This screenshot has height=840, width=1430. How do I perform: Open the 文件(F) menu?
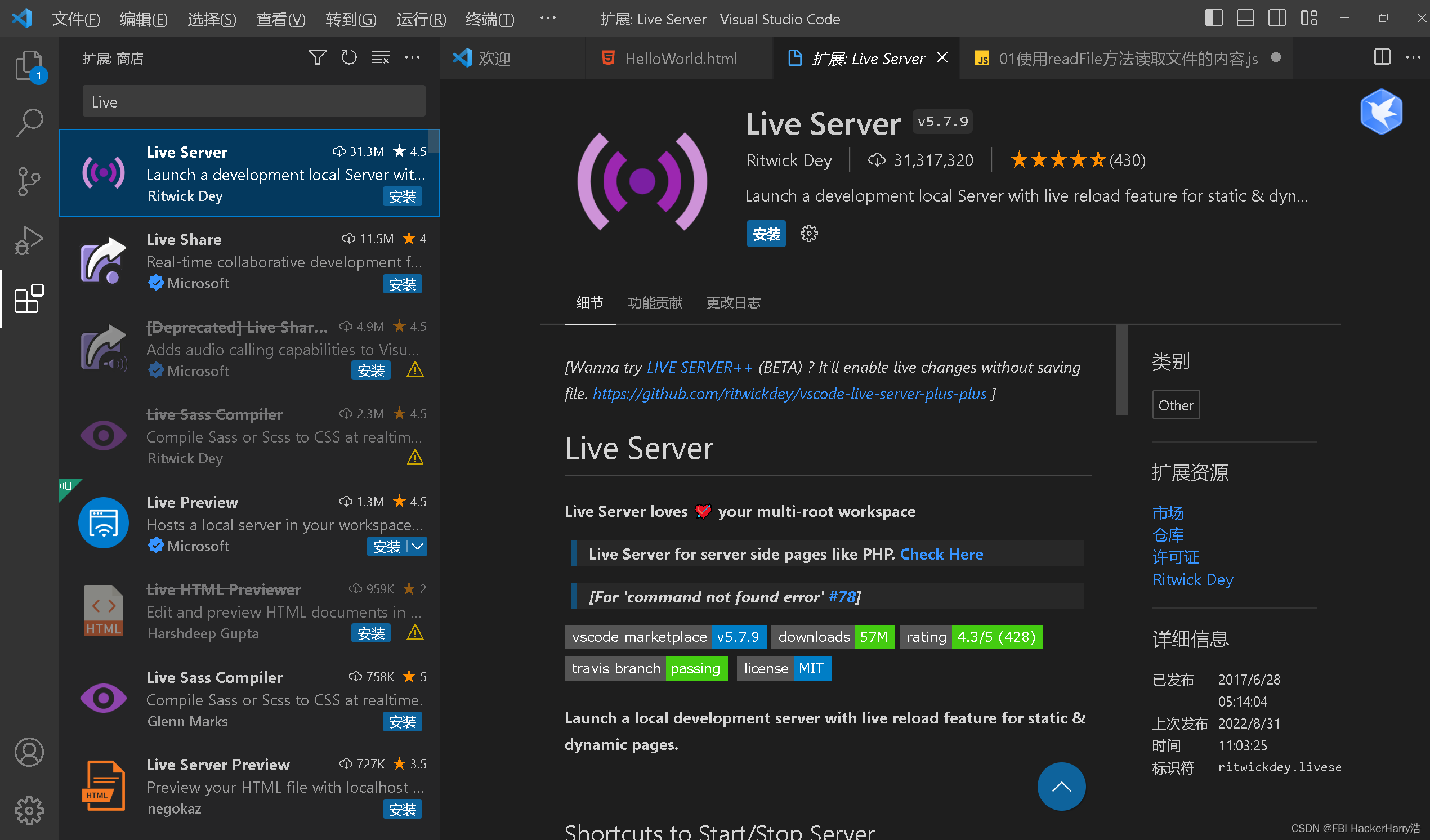(x=76, y=19)
